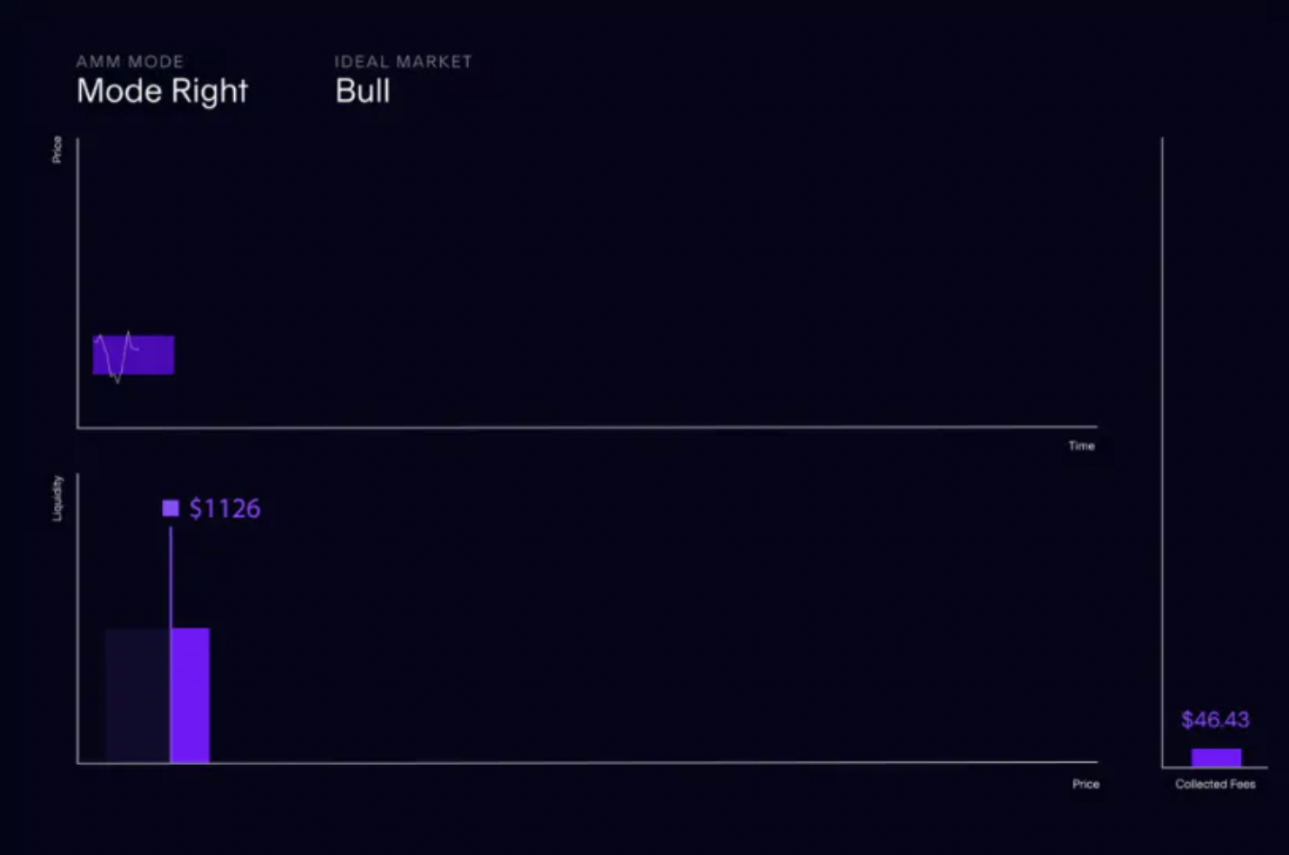Click the $1126 liquidity value label
The image size is (1289, 855).
(225, 508)
